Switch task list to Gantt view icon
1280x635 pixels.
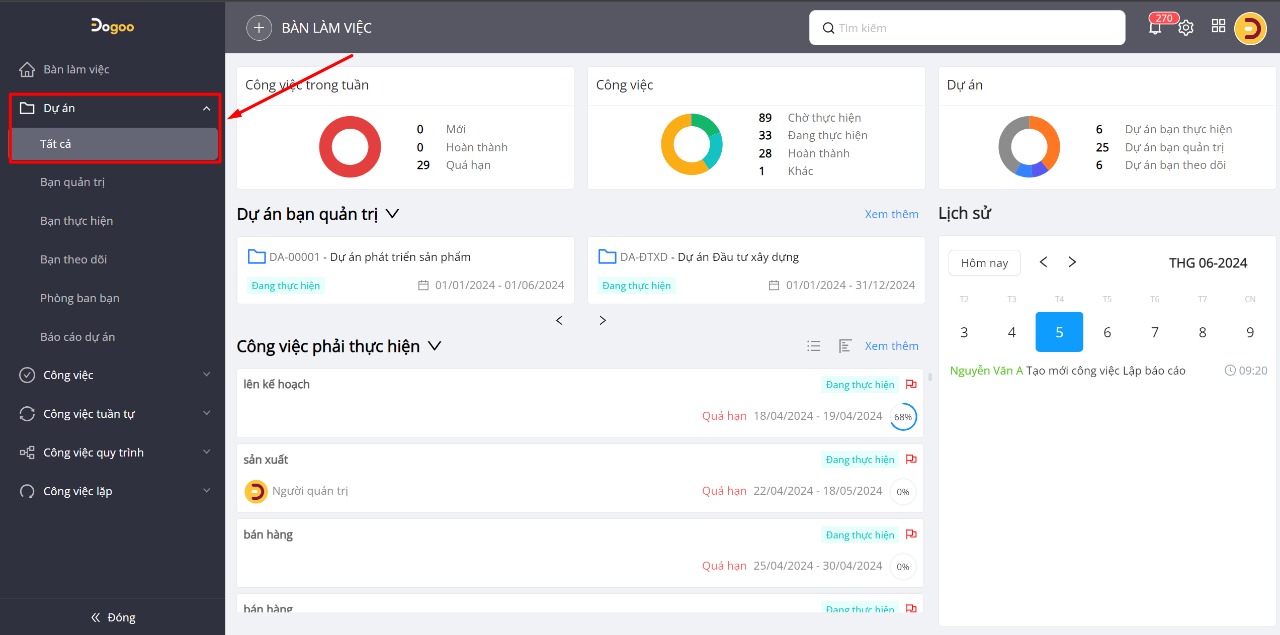pyautogui.click(x=845, y=346)
